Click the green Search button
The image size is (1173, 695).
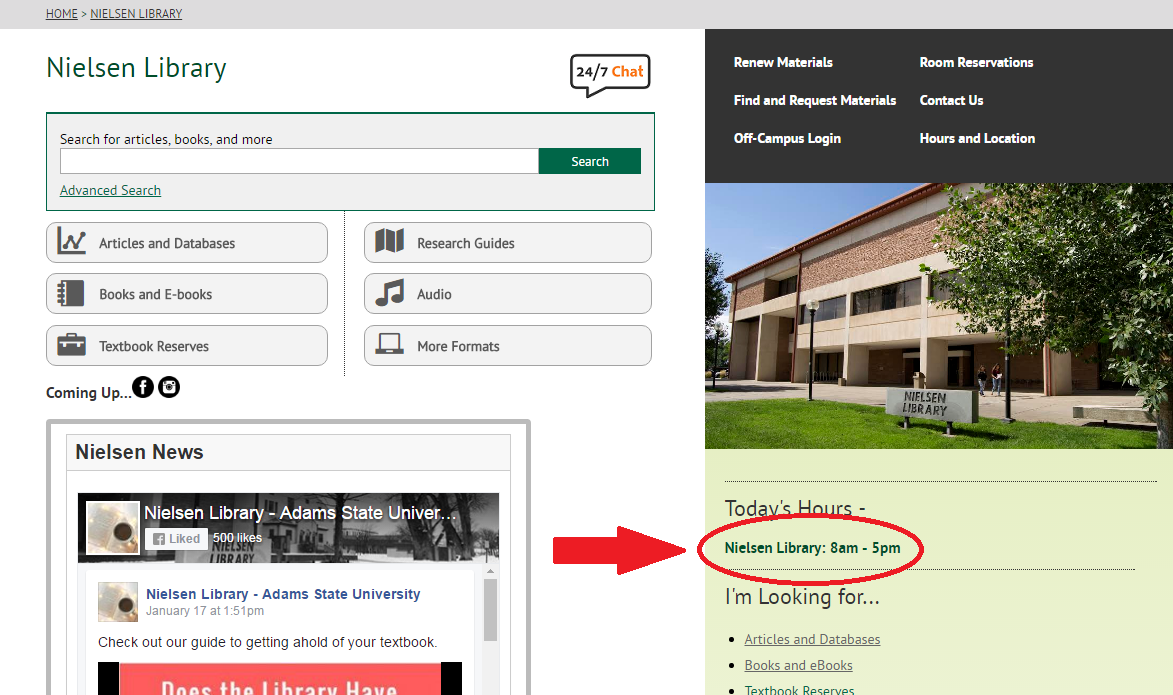[x=589, y=161]
